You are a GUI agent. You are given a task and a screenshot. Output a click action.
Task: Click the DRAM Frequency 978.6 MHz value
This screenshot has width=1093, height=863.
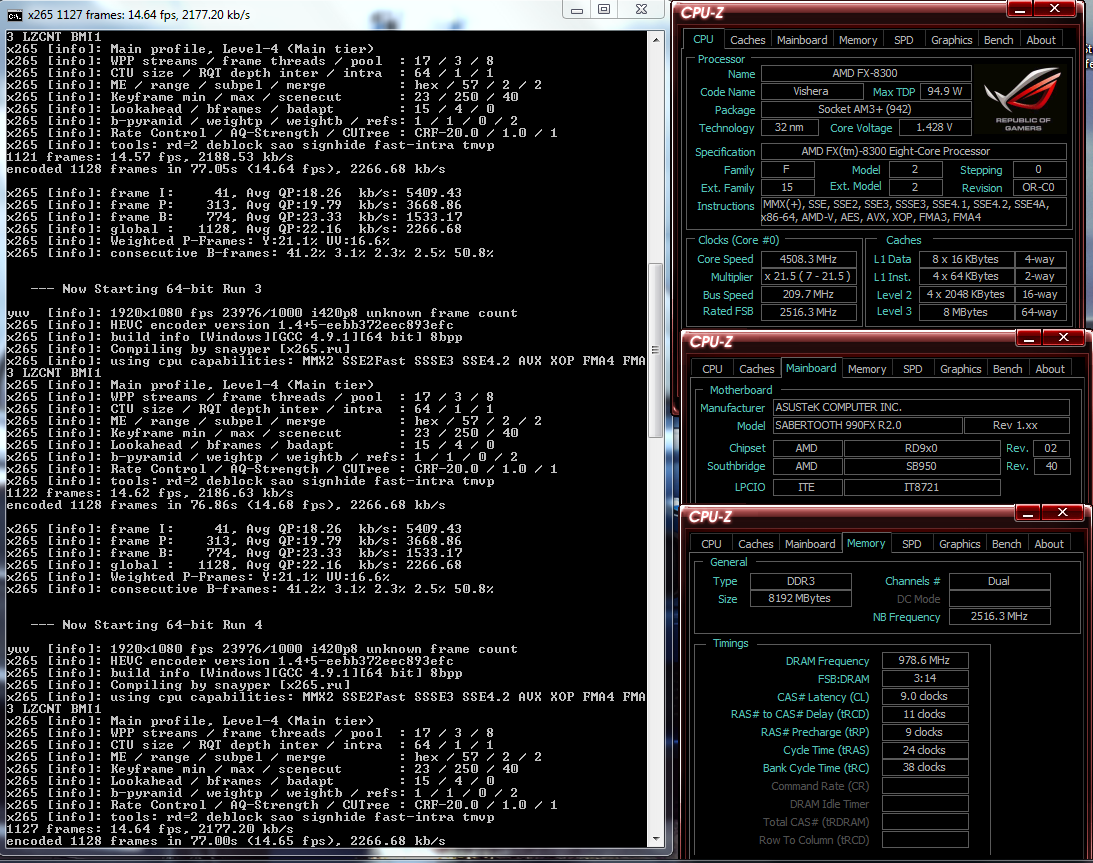pyautogui.click(x=925, y=661)
